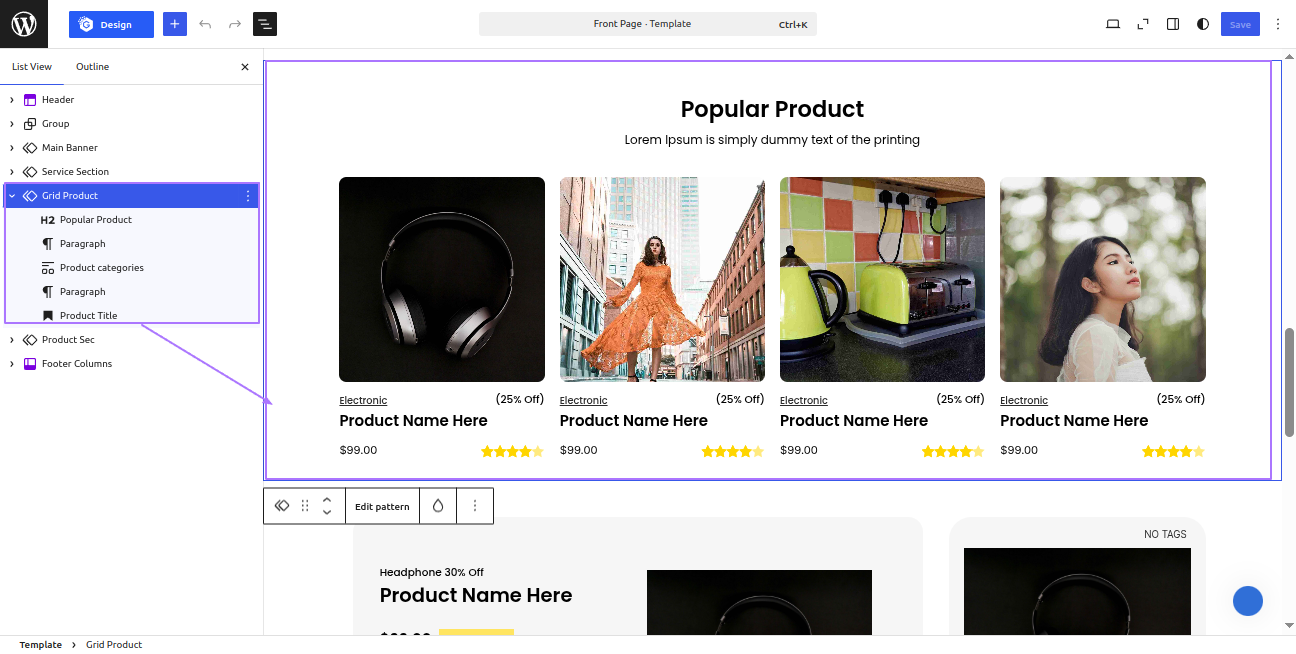Switch to the Outline tab
Screen dimensions: 1296x654
pyautogui.click(x=93, y=67)
